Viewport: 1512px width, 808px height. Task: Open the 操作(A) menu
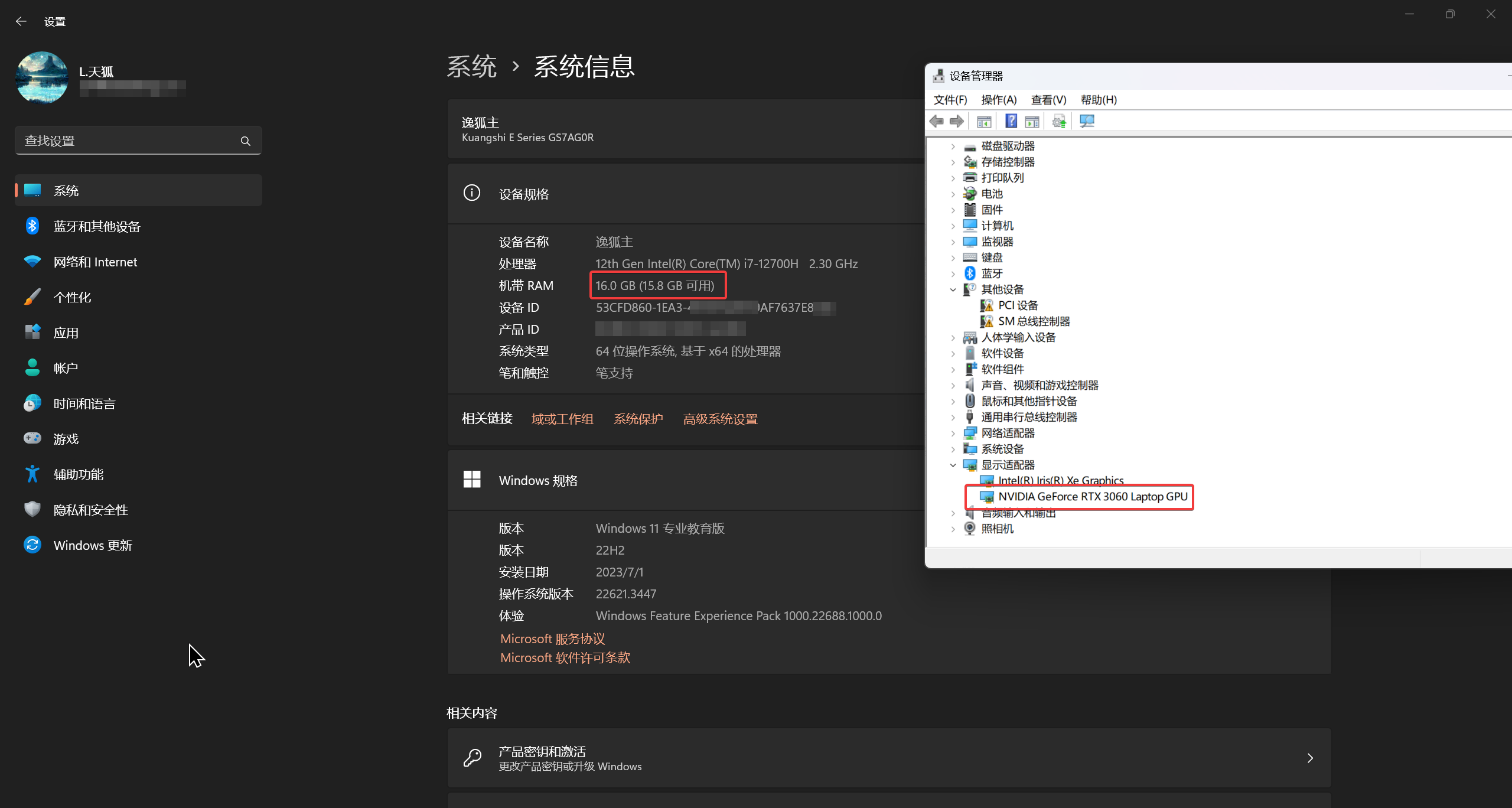coord(998,100)
